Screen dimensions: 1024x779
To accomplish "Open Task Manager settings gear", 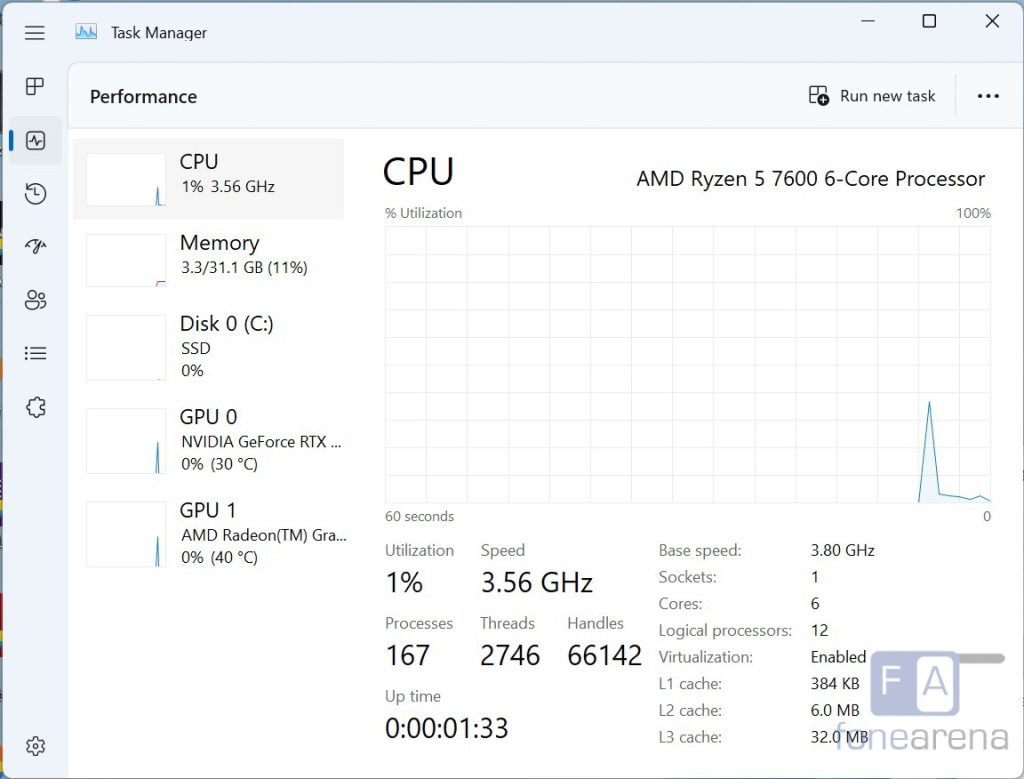I will 36,746.
